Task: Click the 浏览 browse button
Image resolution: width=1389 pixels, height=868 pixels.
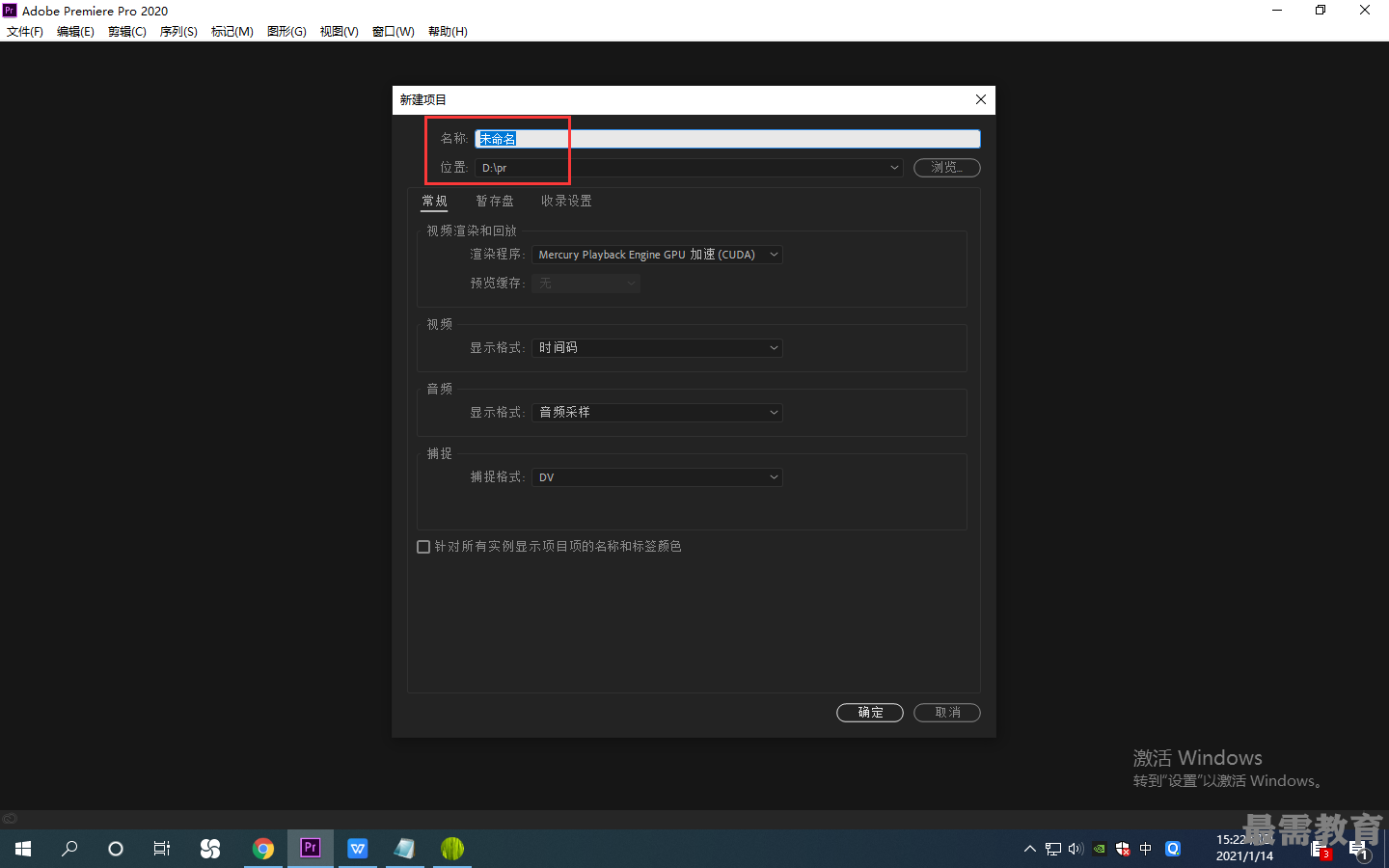Action: click(947, 168)
